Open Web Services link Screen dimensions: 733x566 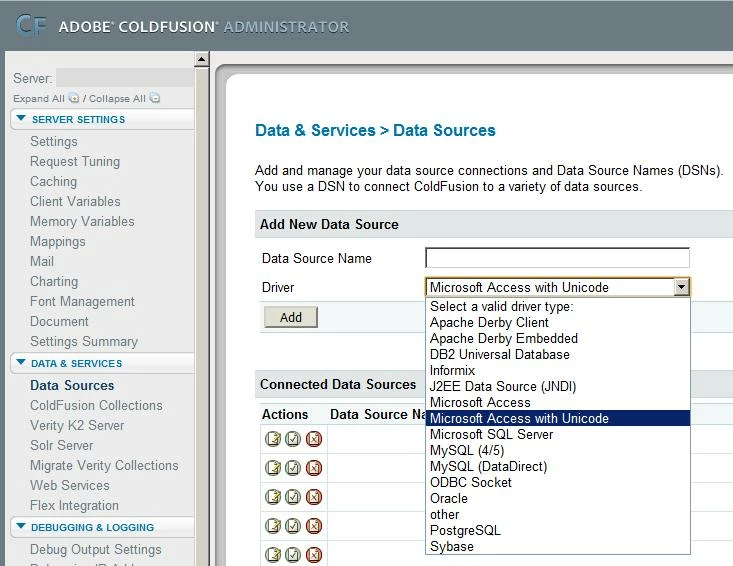(x=70, y=486)
